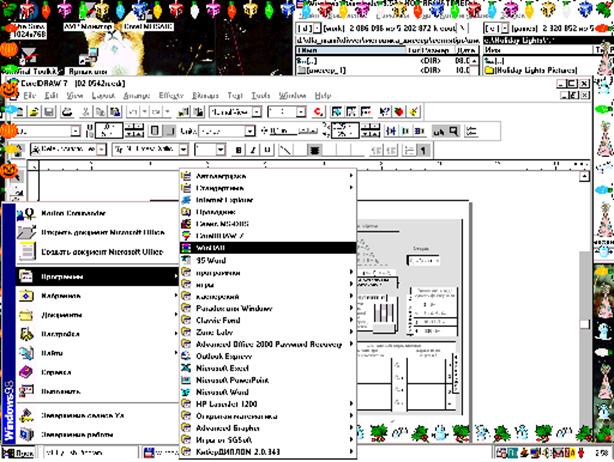Click AVP Монитор desktop icon
Image resolution: width=614 pixels, height=462 pixels.
pos(88,27)
